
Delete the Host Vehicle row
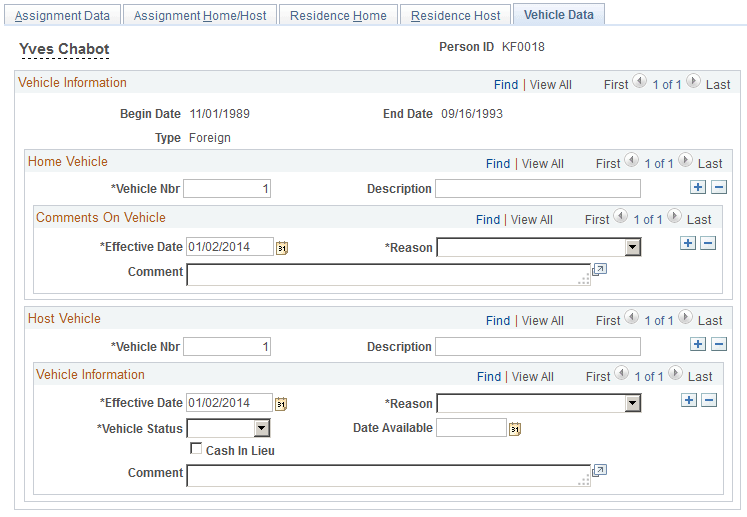[x=719, y=344]
